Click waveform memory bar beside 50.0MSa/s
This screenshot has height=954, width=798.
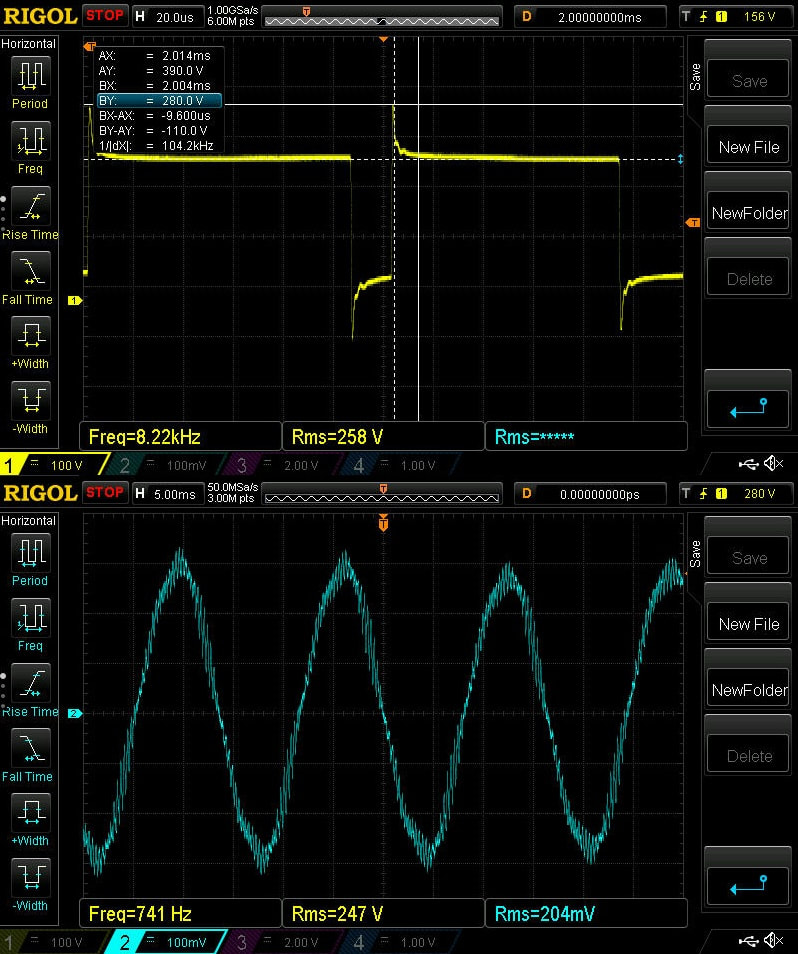tap(382, 494)
